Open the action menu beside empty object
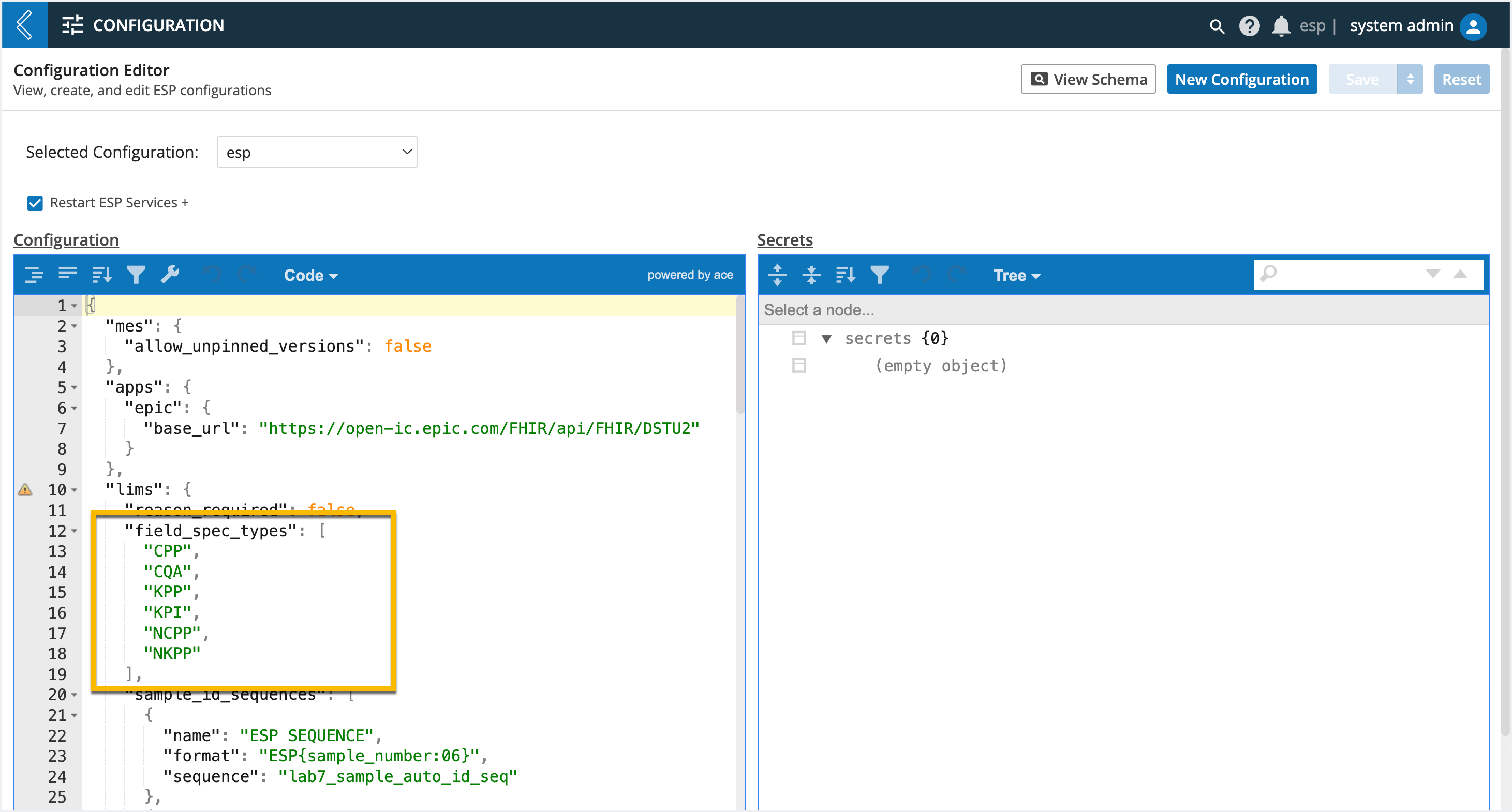Image resolution: width=1512 pixels, height=812 pixels. [x=799, y=366]
